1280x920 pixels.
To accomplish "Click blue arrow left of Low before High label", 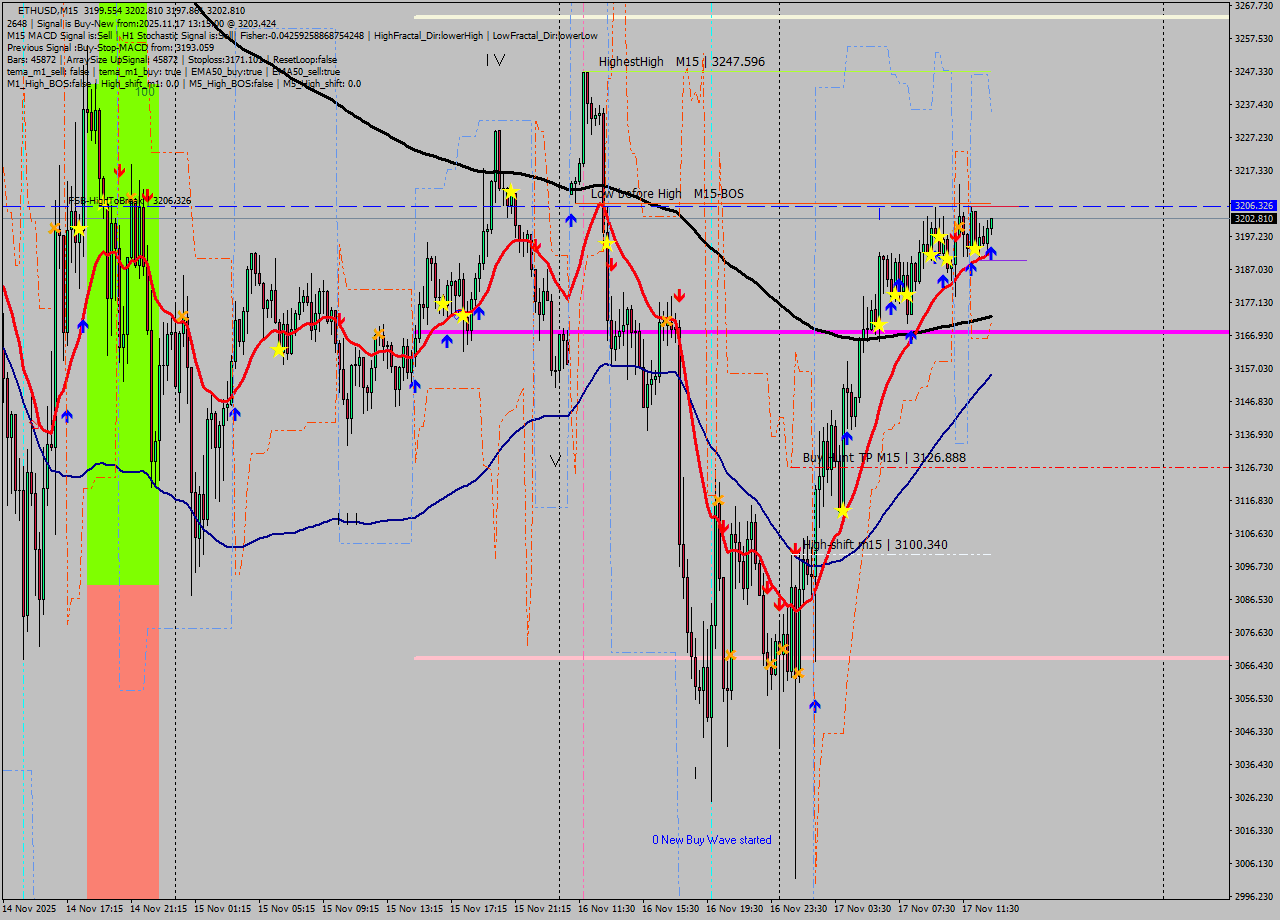I will pyautogui.click(x=571, y=219).
